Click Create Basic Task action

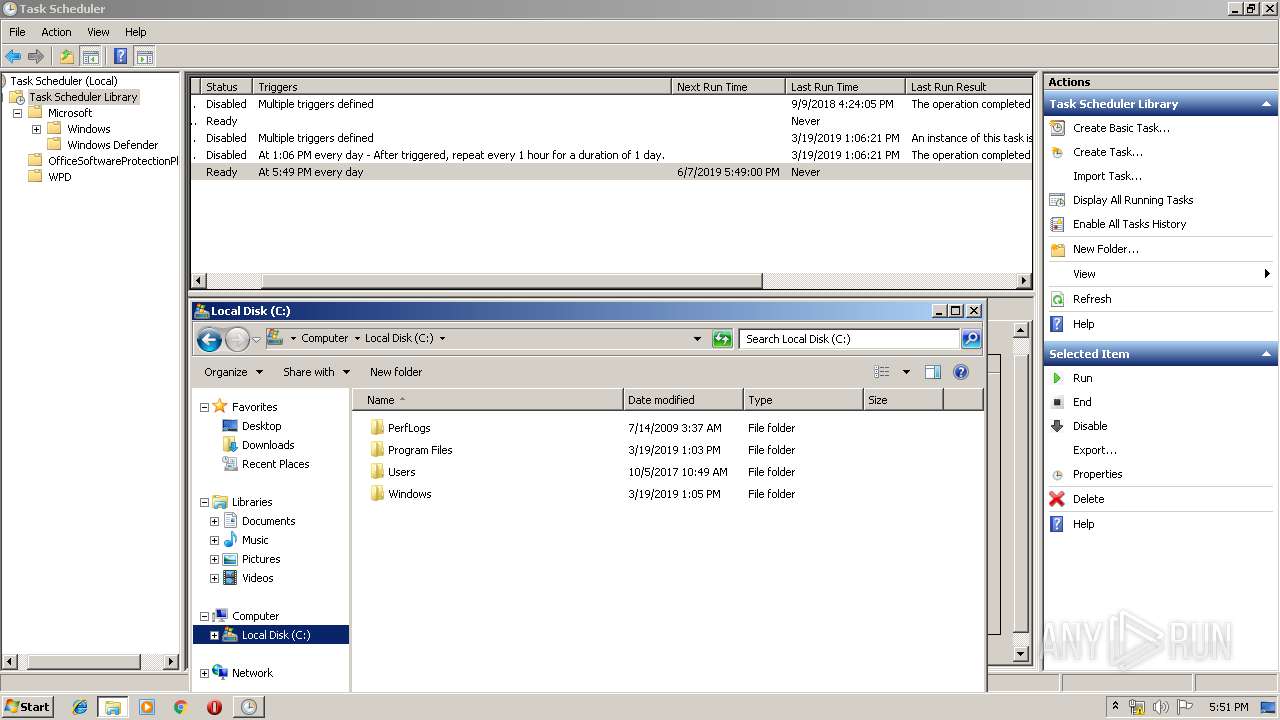pyautogui.click(x=1121, y=128)
